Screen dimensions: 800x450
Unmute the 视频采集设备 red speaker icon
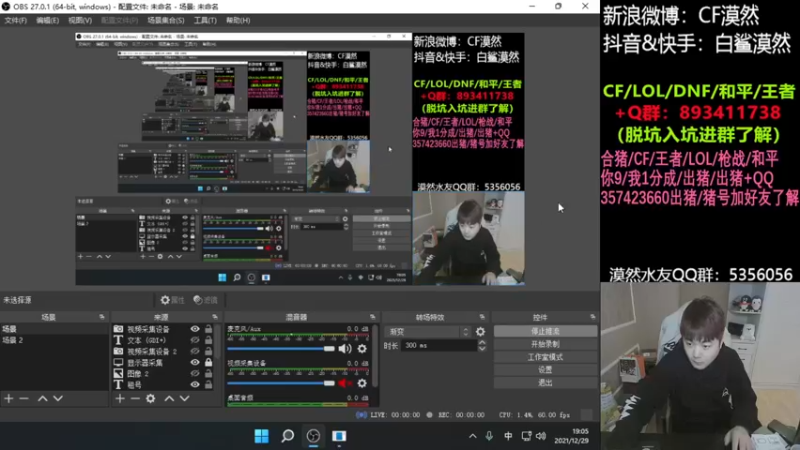[x=345, y=383]
